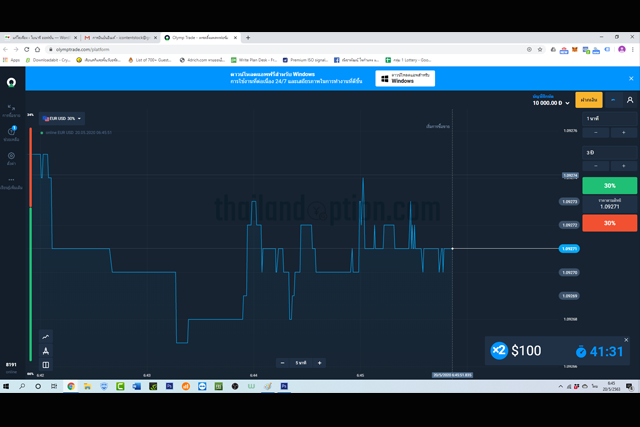
Task: Open the help icon with notification badge
Action: tap(11, 131)
